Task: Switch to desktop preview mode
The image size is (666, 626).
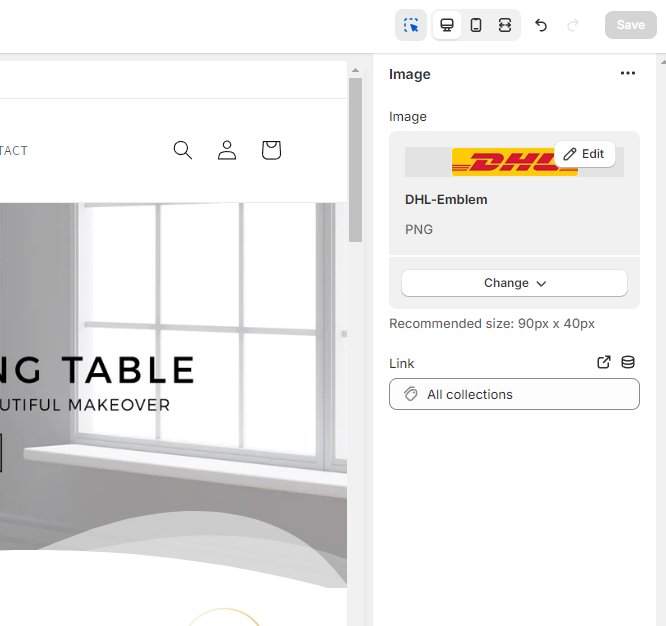Action: coord(447,25)
